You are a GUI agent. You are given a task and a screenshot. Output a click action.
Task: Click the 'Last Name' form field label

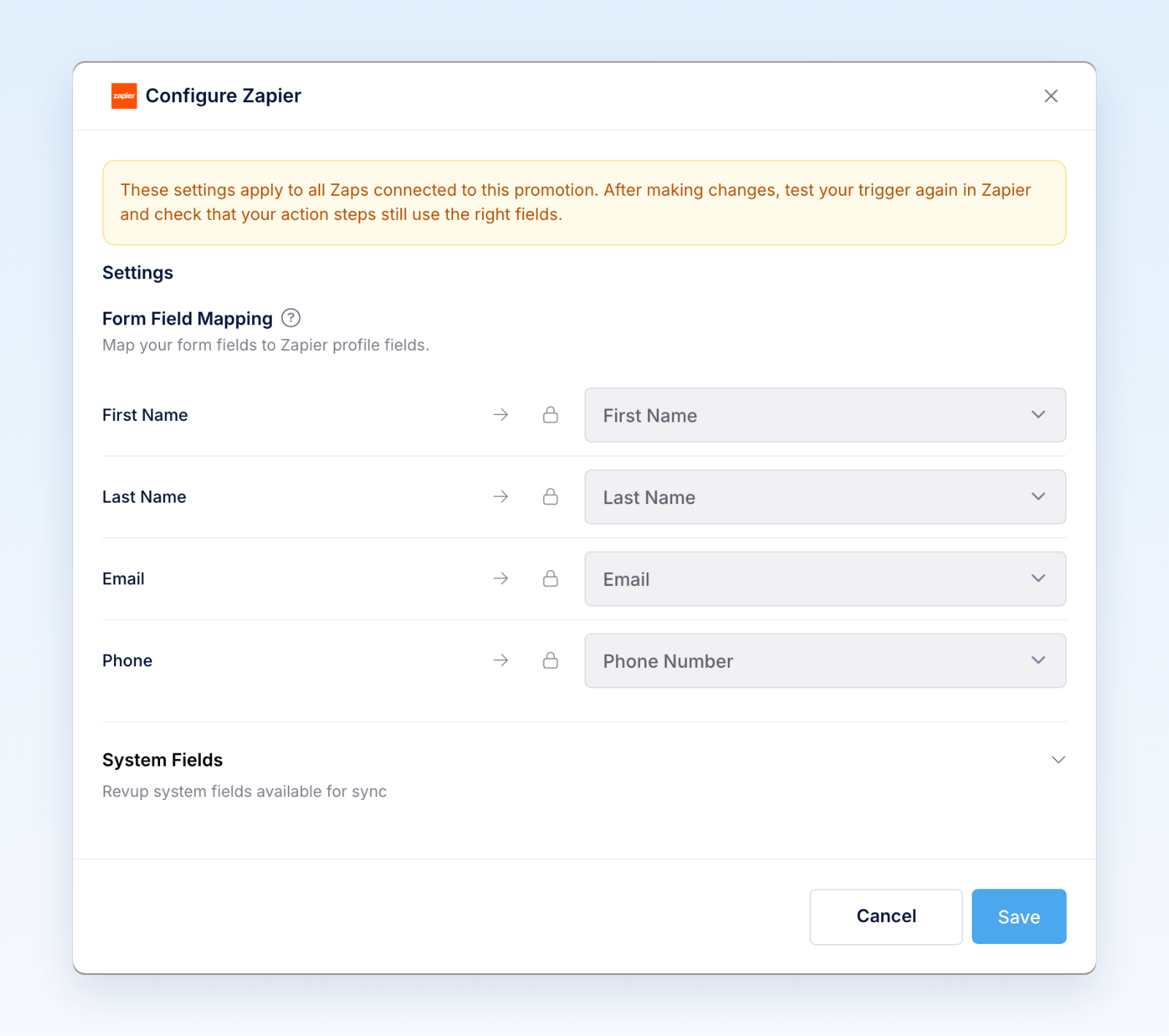coord(144,497)
